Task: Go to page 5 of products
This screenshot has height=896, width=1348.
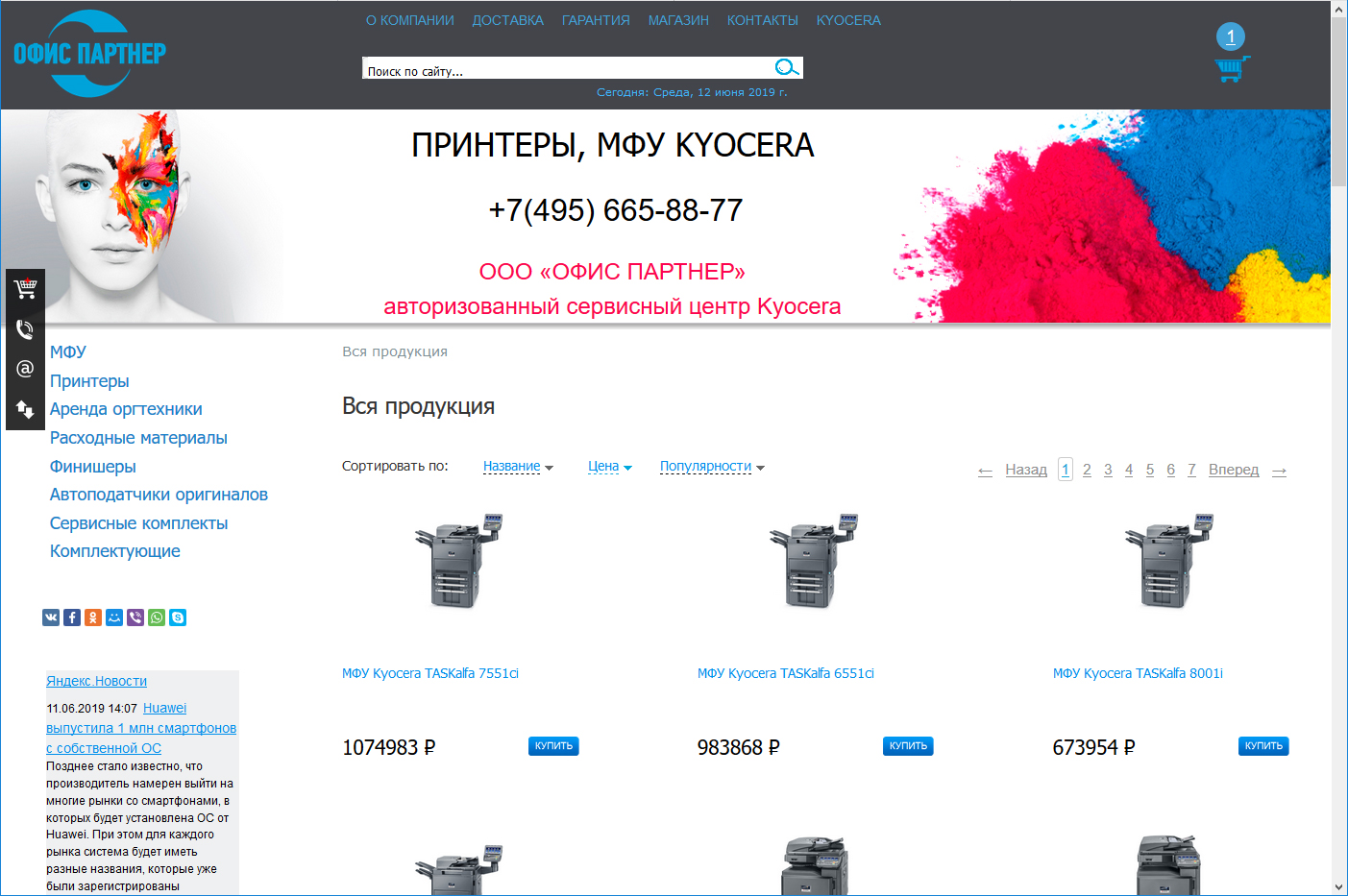Action: 1150,470
